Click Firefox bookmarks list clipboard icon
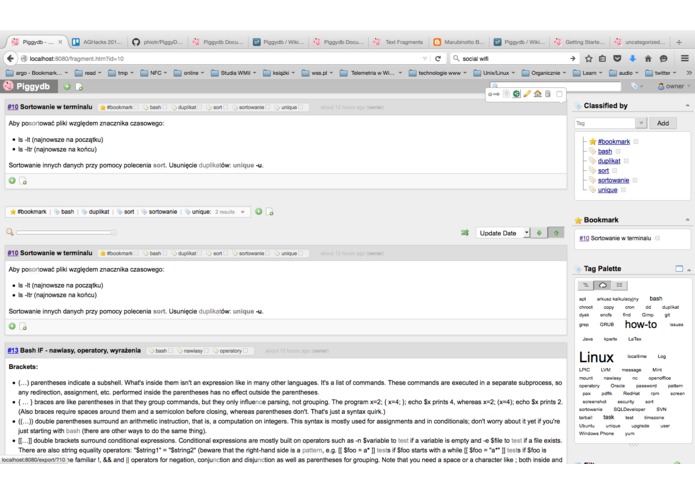 [x=602, y=58]
